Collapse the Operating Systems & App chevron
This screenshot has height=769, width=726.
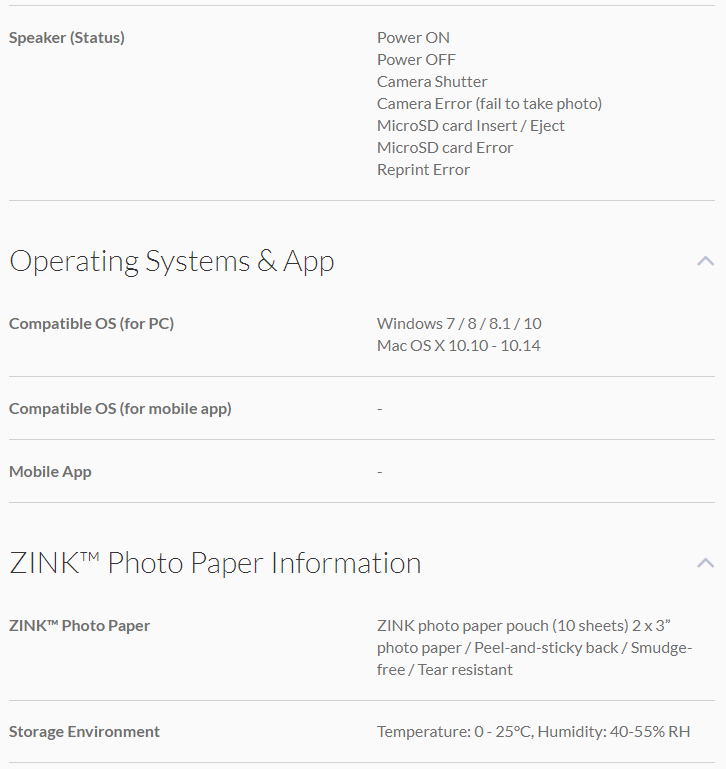click(705, 261)
